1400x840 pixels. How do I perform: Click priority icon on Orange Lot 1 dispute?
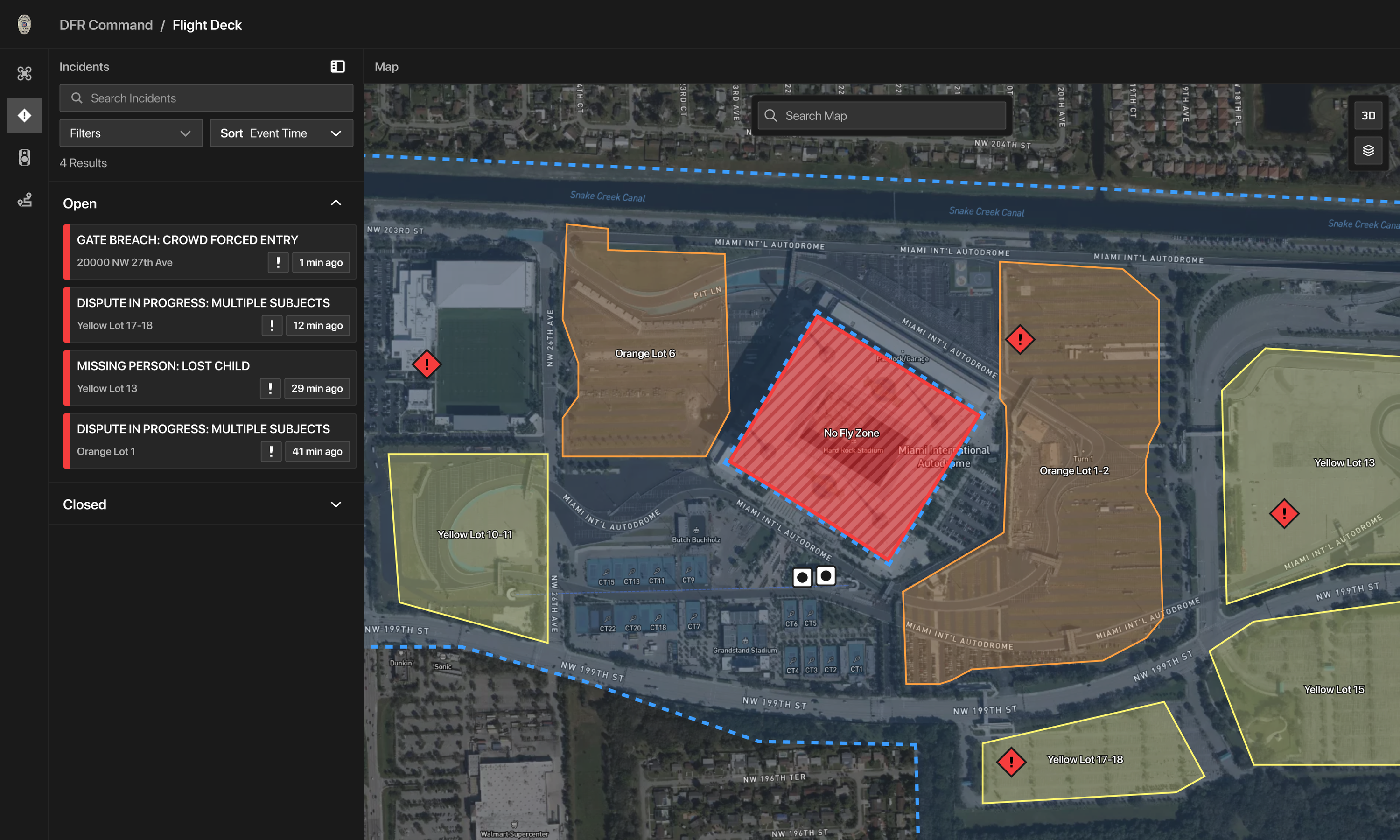click(x=271, y=452)
